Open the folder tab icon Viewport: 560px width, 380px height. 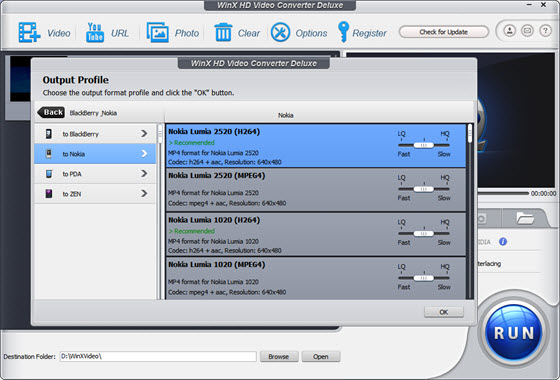(525, 218)
